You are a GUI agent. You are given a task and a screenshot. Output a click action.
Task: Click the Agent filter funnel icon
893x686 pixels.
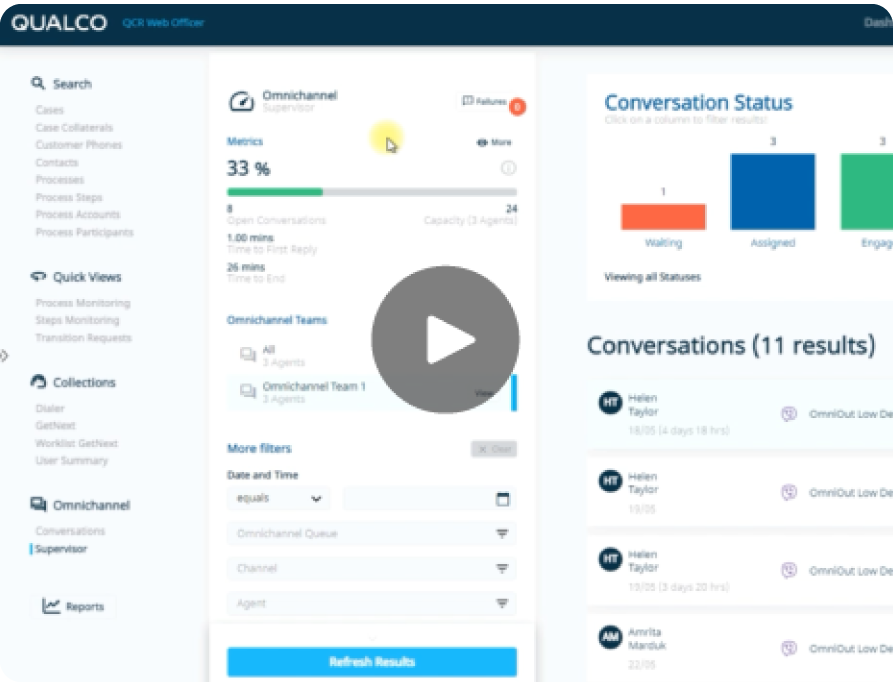point(502,604)
